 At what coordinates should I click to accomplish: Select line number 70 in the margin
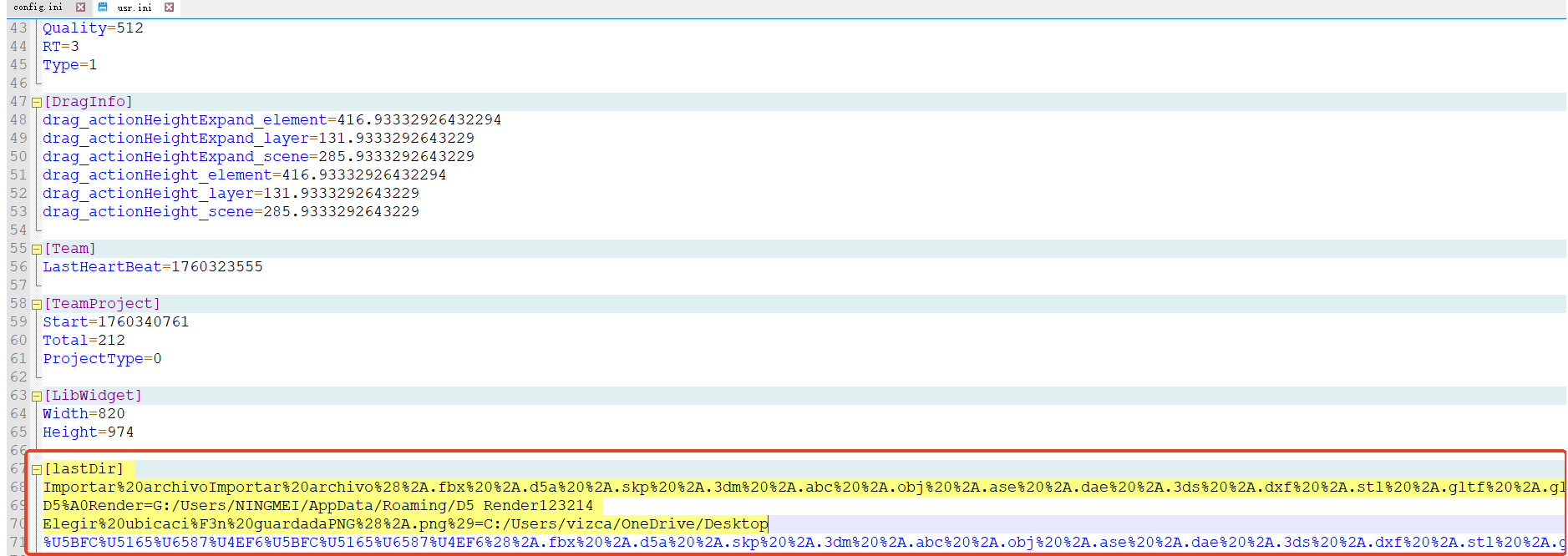18,524
